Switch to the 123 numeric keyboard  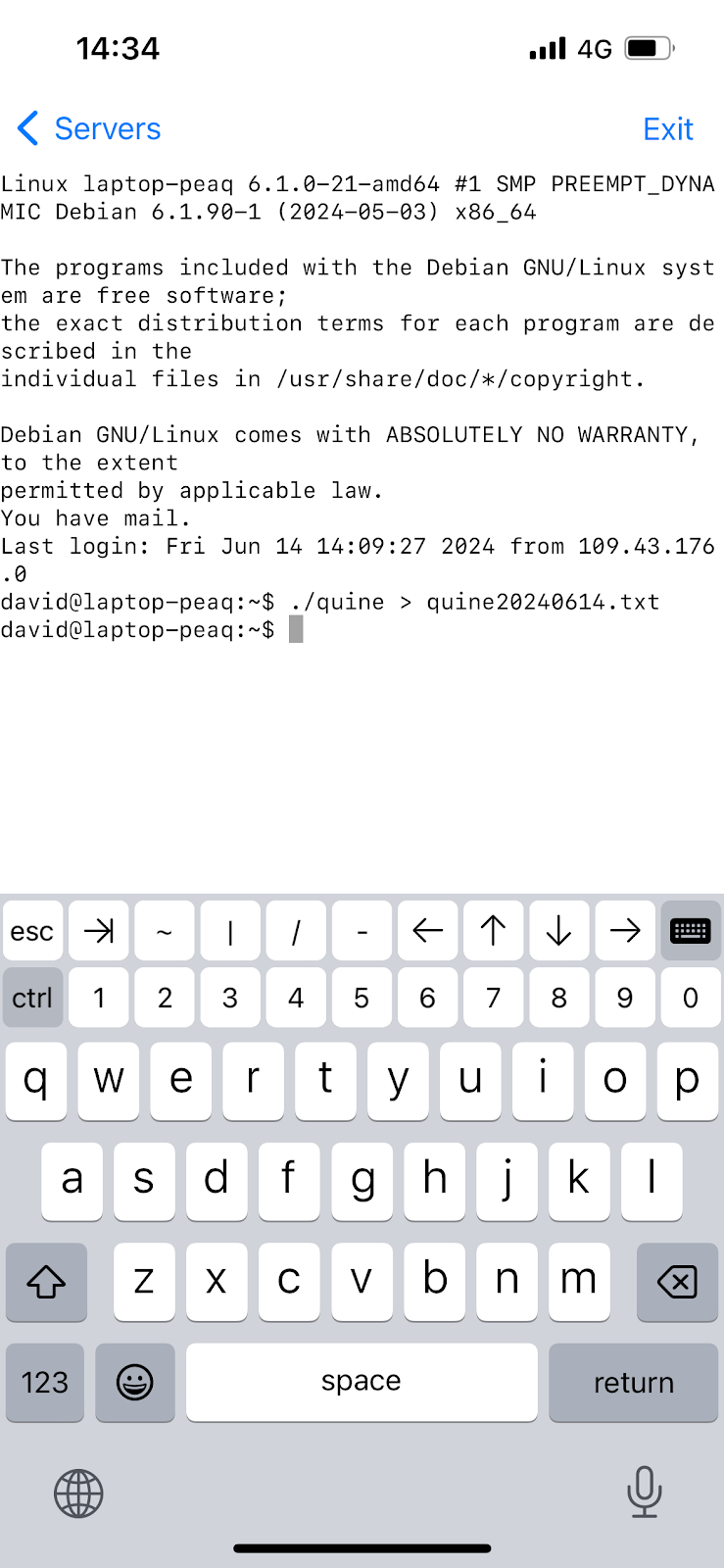[45, 1382]
